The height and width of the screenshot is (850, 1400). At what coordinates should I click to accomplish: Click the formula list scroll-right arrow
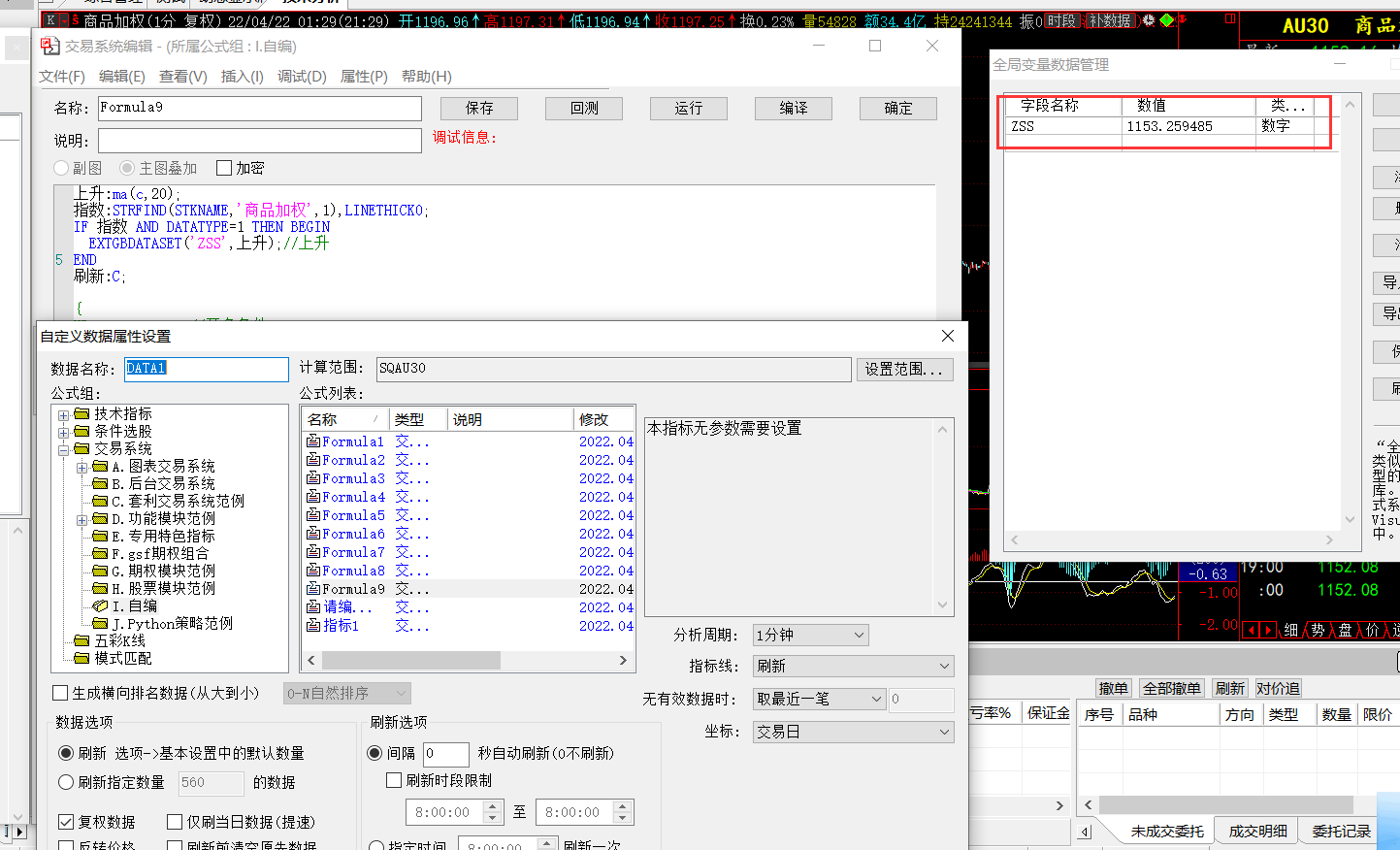coord(623,660)
